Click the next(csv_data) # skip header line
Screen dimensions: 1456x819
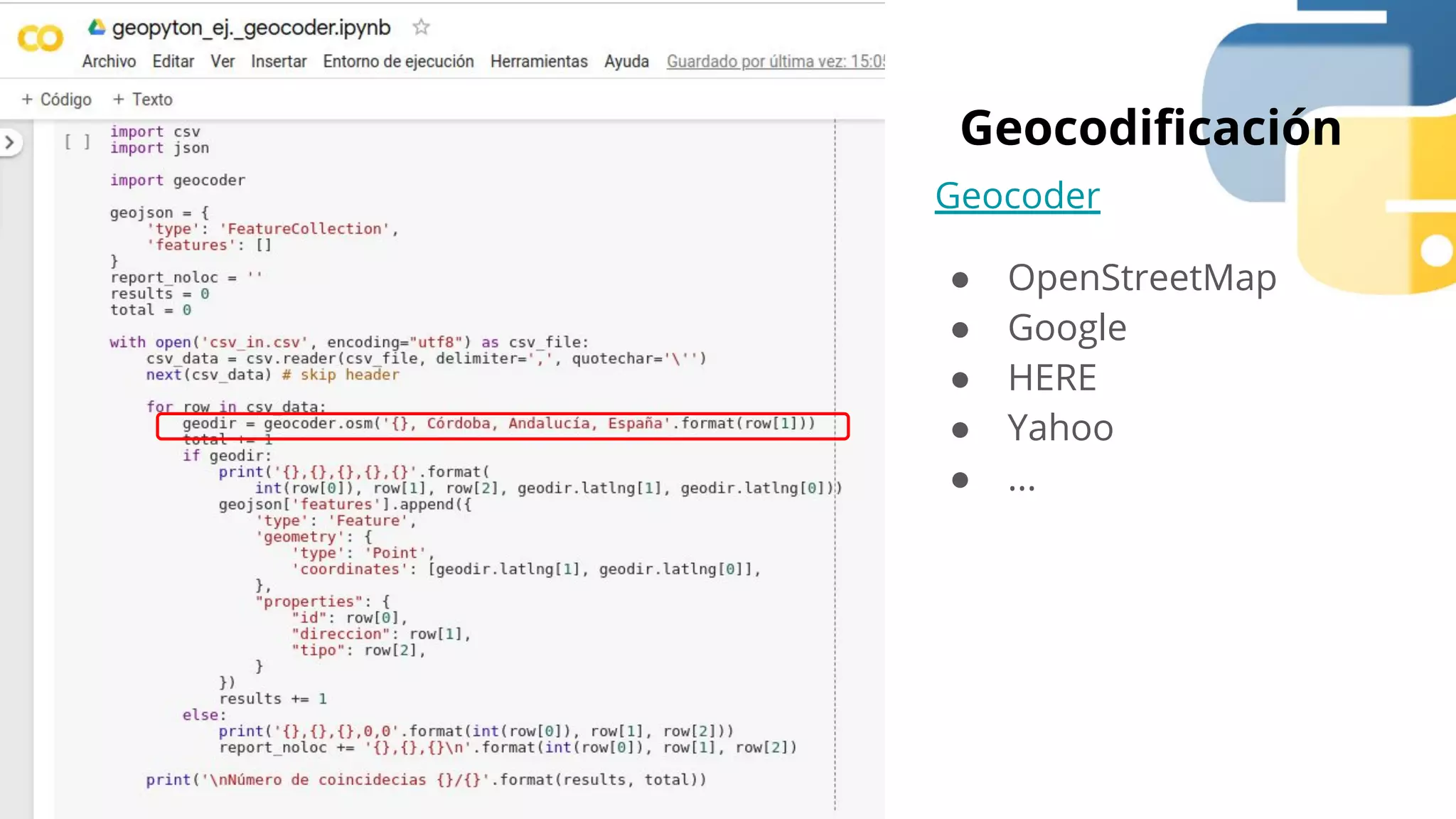(x=273, y=375)
